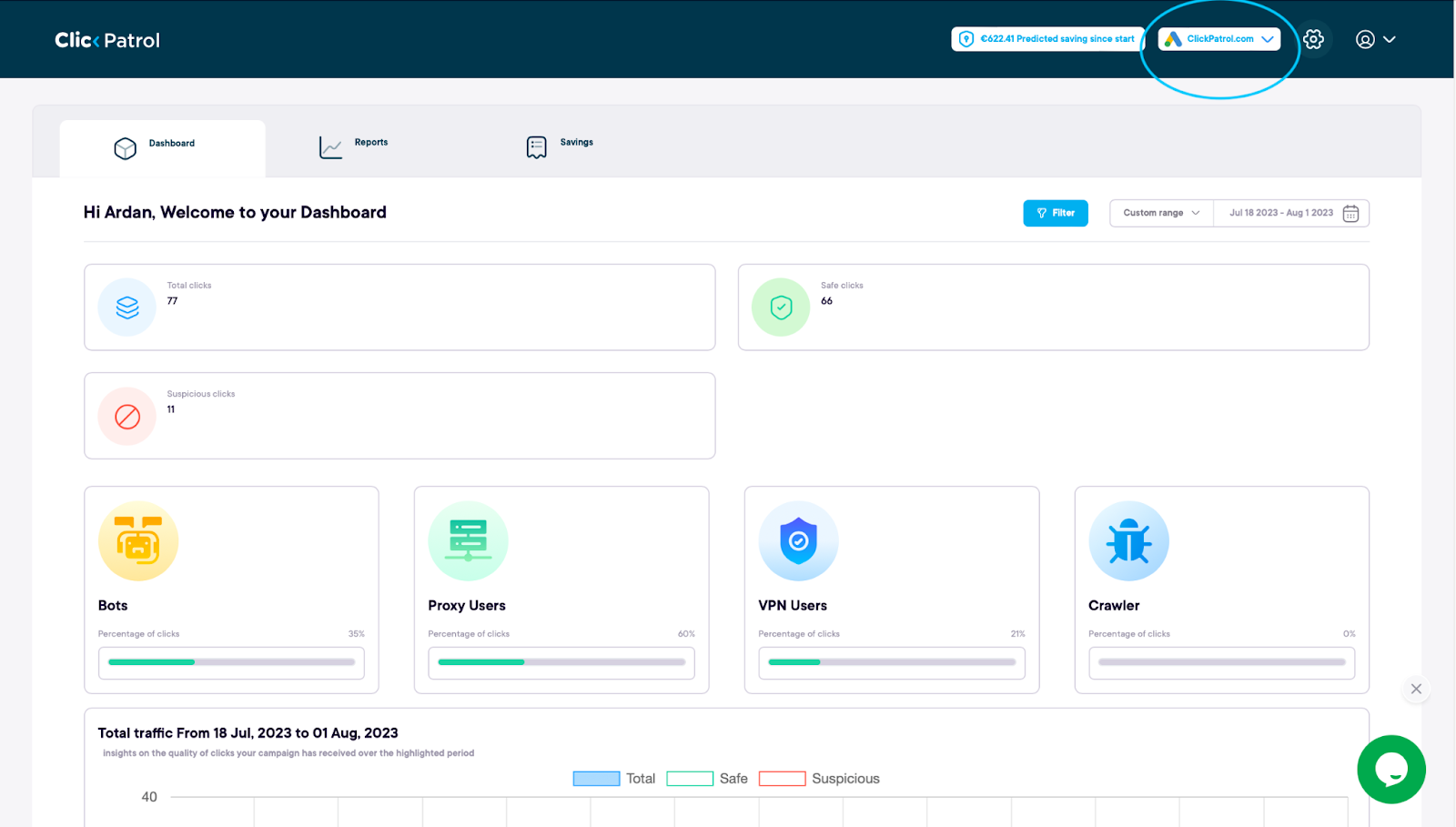Toggle the Total series in chart legend
This screenshot has width=1456, height=827.
[x=614, y=779]
